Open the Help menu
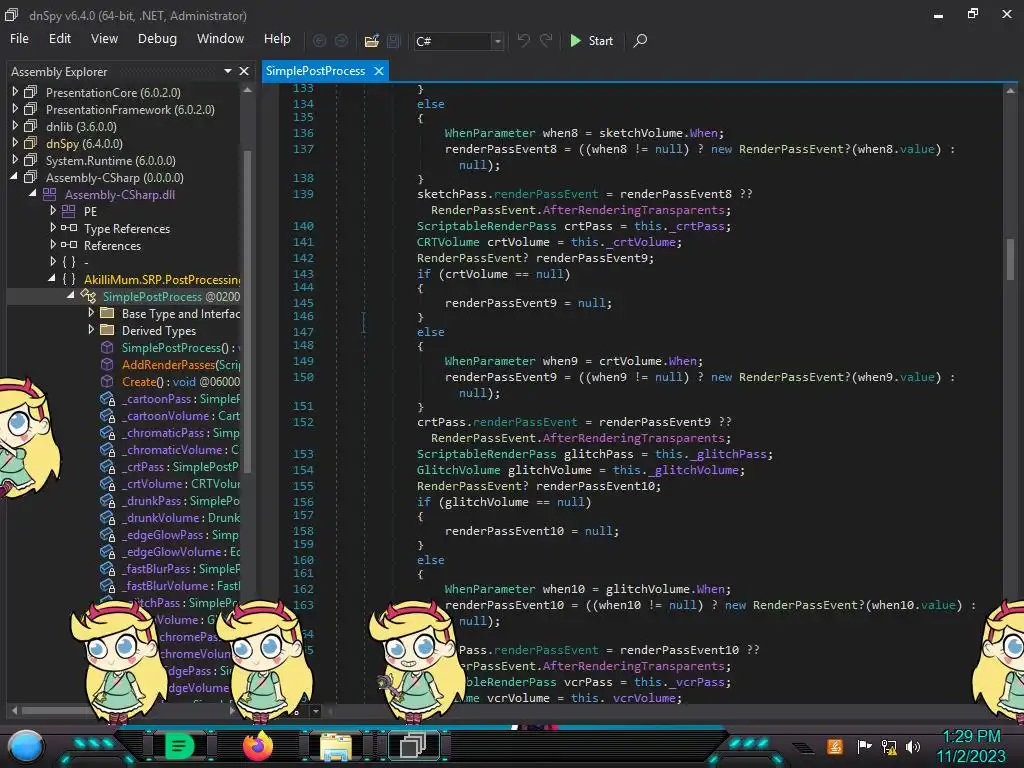This screenshot has height=768, width=1024. 277,39
